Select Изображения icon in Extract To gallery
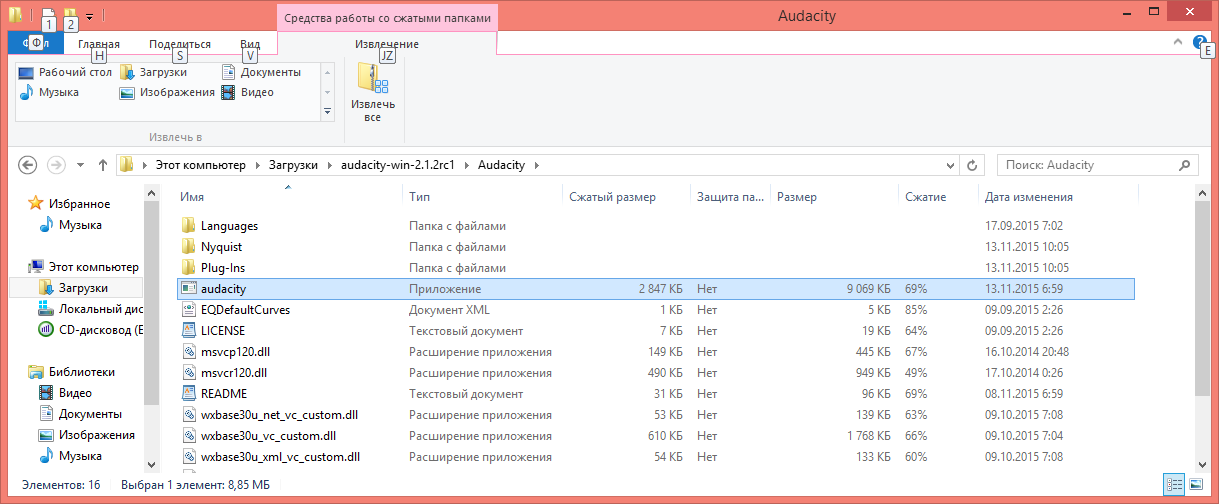 click(x=128, y=92)
